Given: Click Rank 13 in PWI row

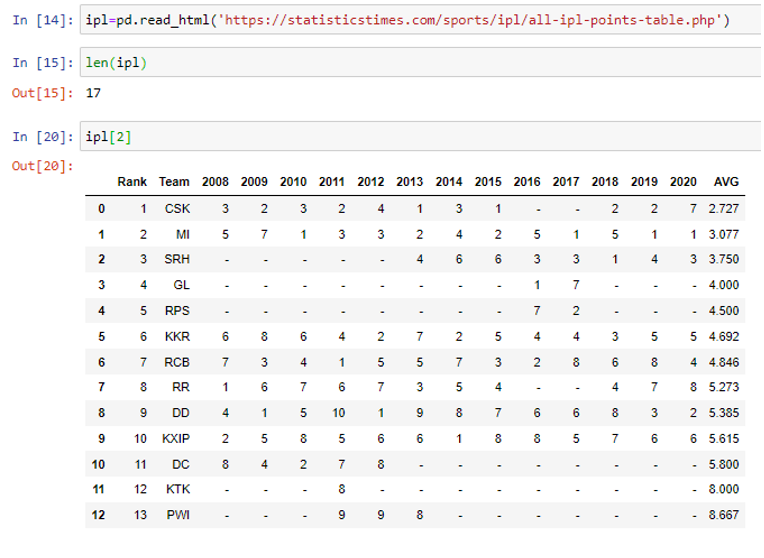Looking at the screenshot, I should [140, 515].
